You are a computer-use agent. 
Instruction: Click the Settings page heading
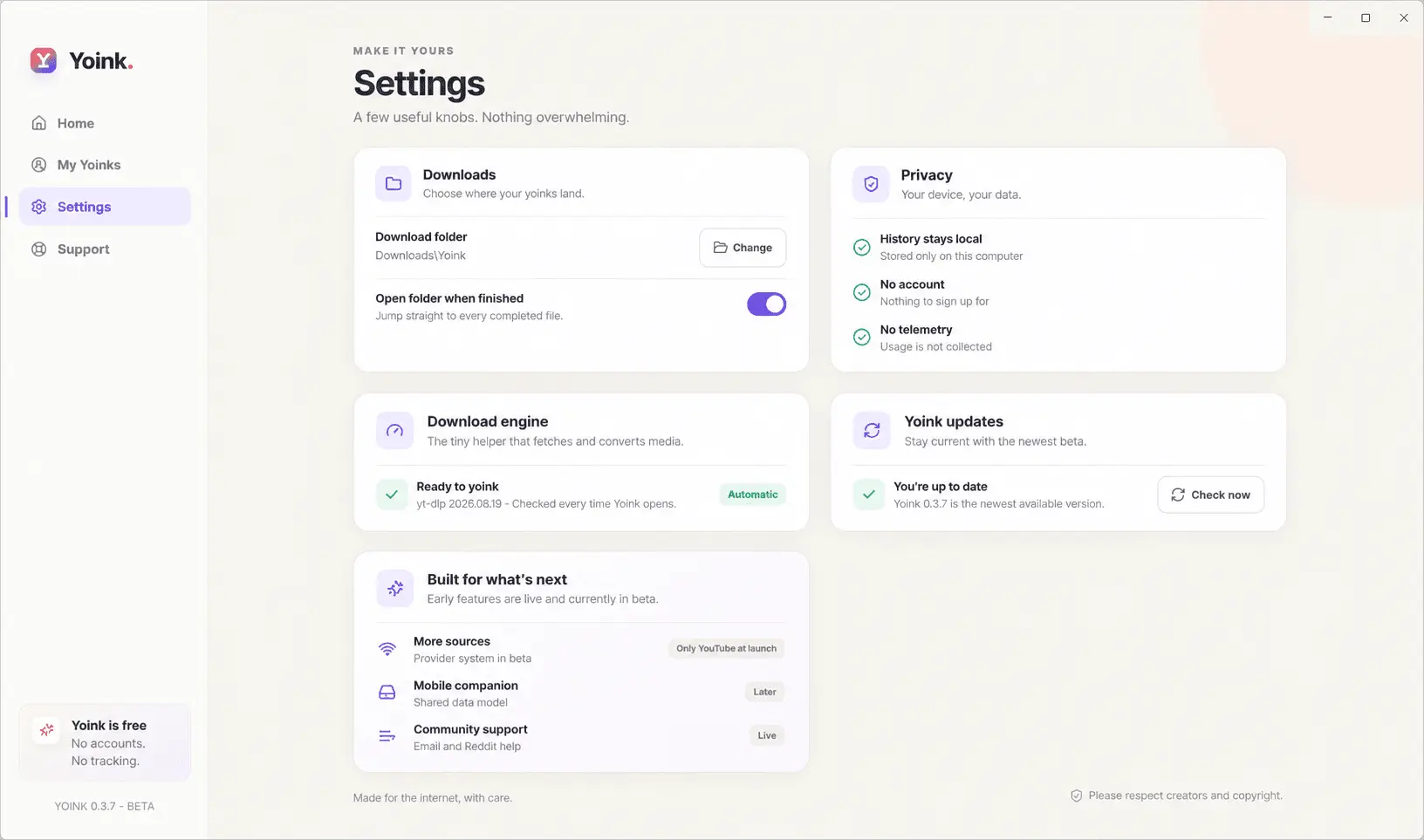click(419, 84)
